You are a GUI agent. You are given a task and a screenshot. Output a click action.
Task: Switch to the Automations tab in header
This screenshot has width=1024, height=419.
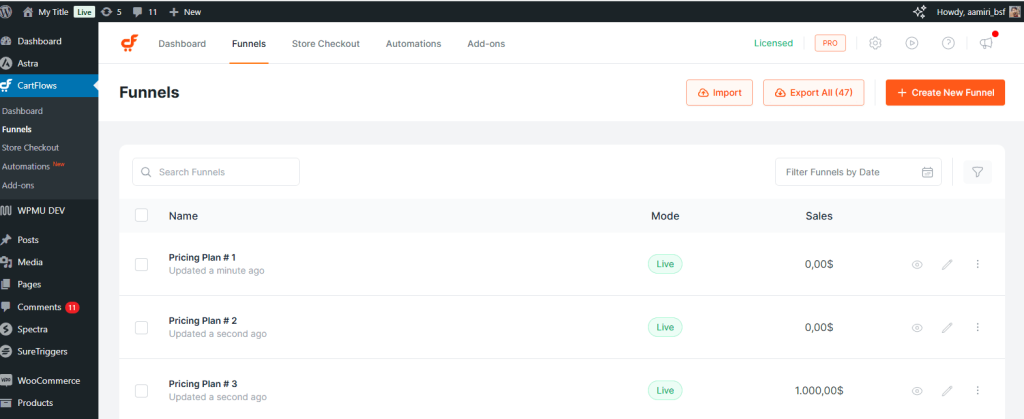pyautogui.click(x=413, y=44)
